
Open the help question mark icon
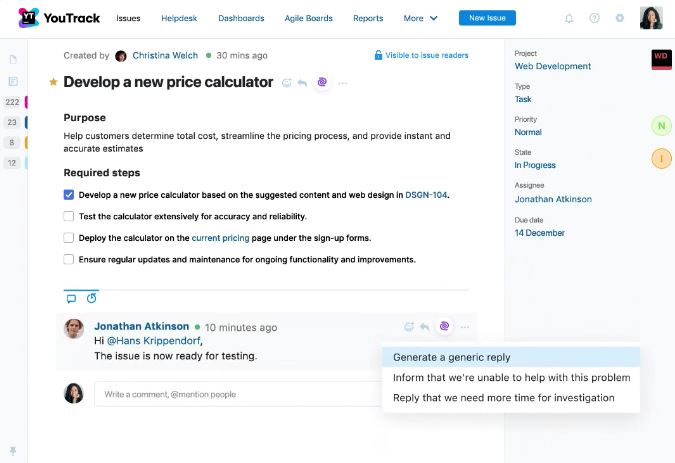(x=594, y=18)
